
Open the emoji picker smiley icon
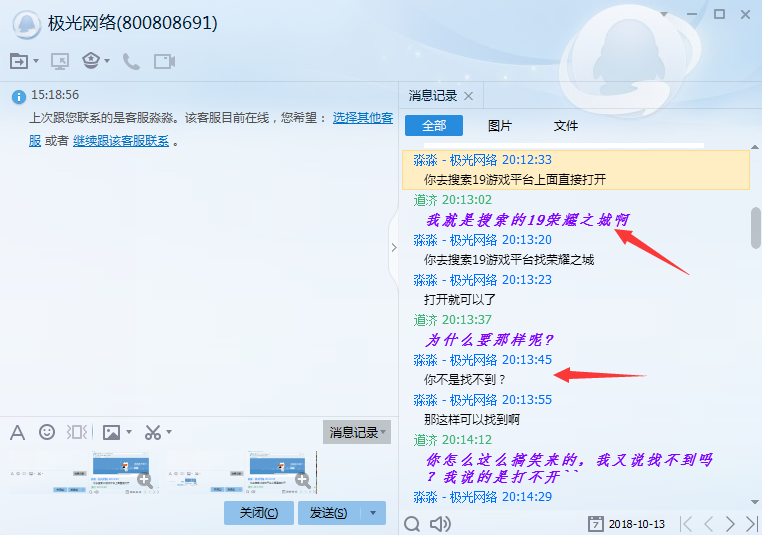(47, 432)
